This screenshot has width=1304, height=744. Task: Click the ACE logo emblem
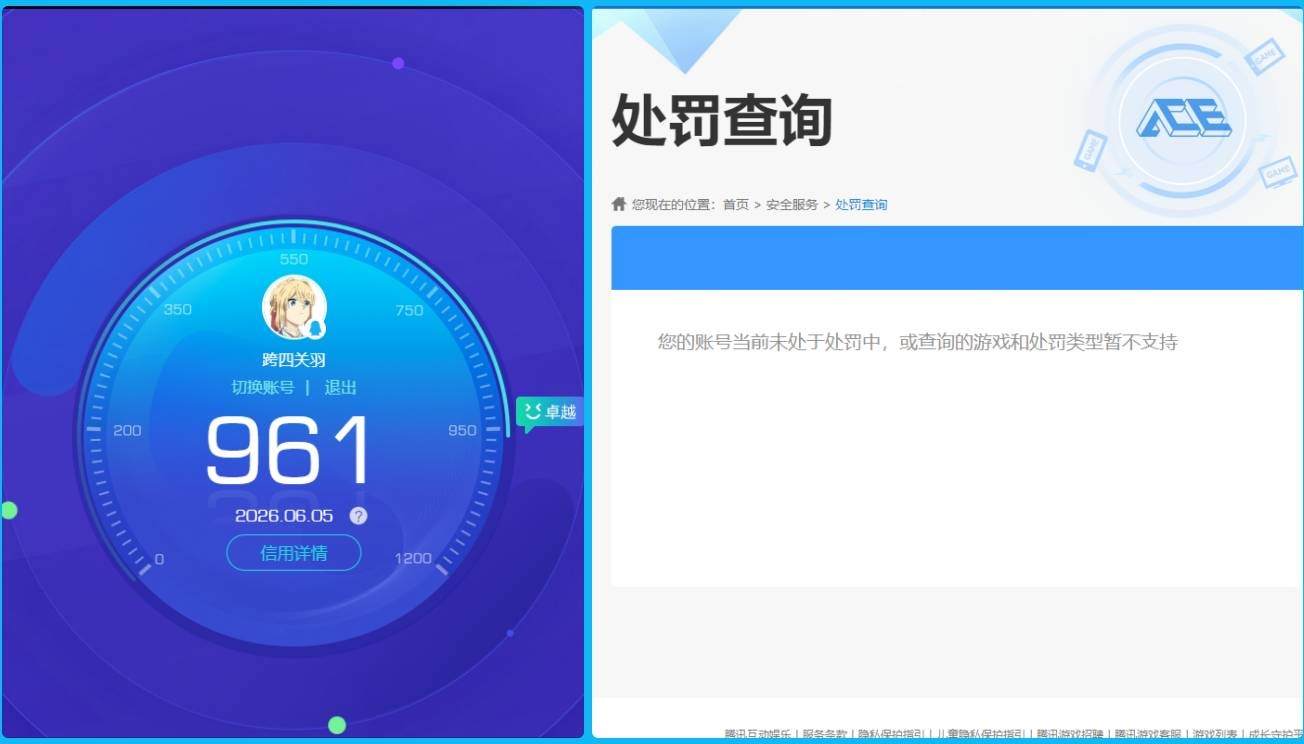point(1183,120)
